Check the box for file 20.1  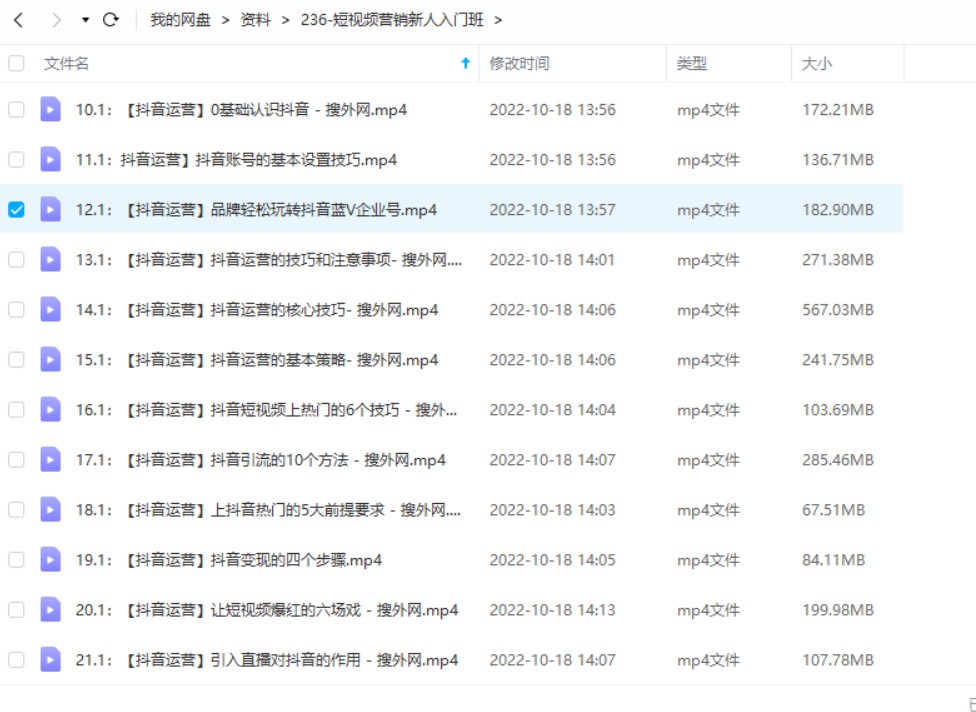[16, 610]
